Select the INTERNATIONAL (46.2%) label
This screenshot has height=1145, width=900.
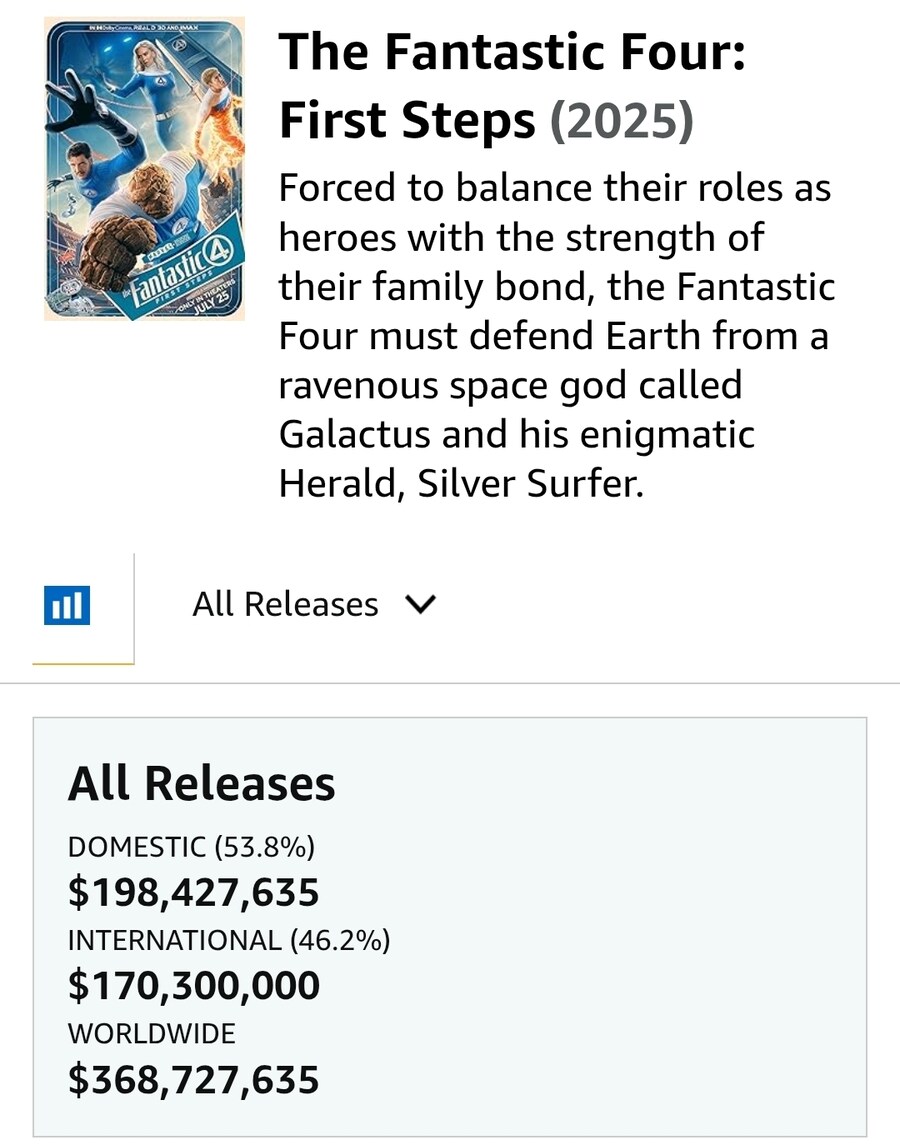click(229, 941)
